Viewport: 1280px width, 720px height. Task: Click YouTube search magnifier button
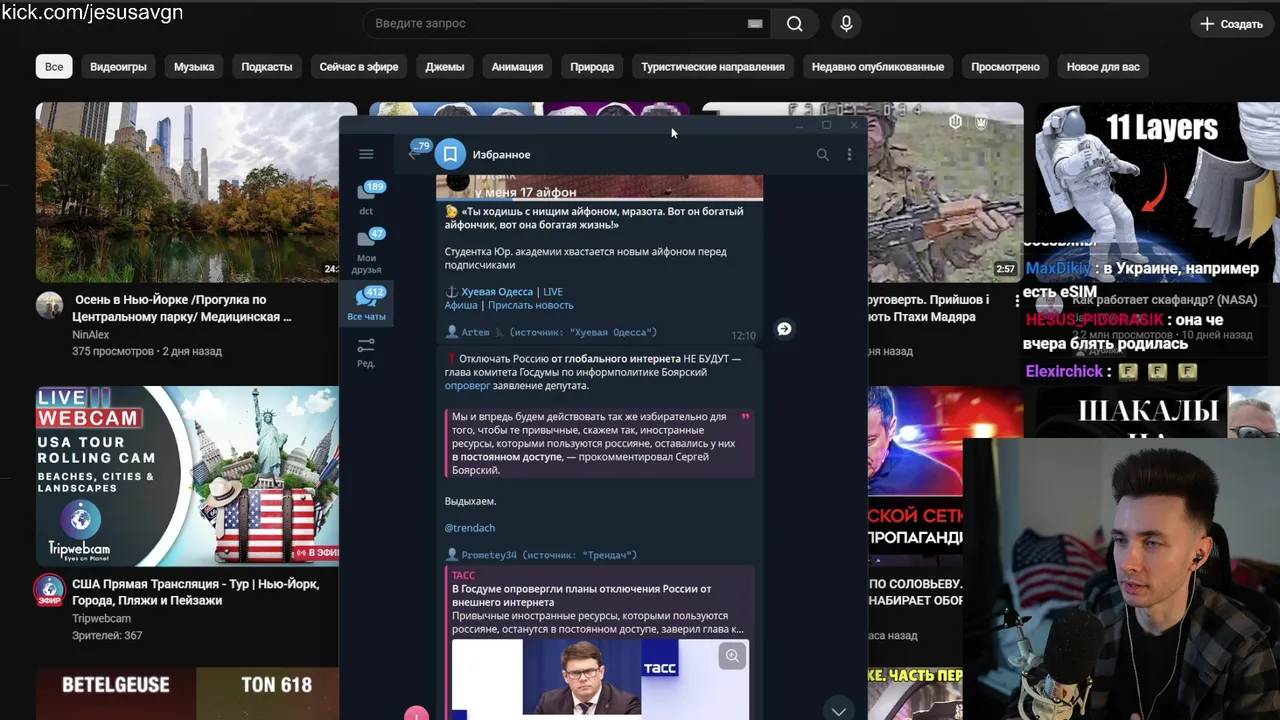(x=794, y=23)
